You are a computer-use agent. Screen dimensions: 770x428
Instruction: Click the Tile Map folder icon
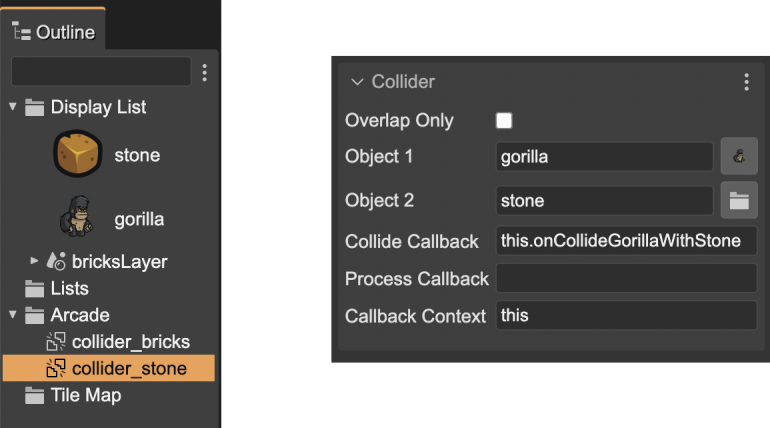click(34, 396)
